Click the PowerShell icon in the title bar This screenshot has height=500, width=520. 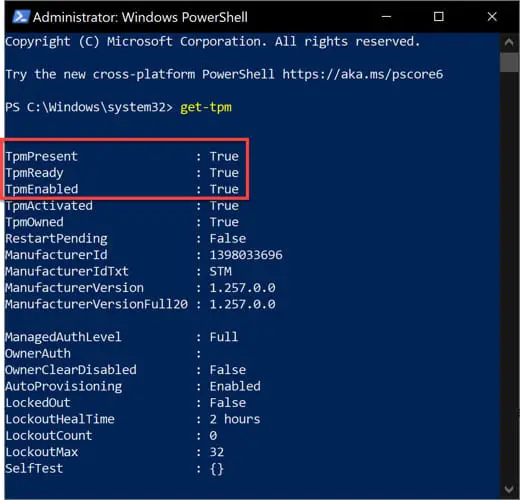20,17
